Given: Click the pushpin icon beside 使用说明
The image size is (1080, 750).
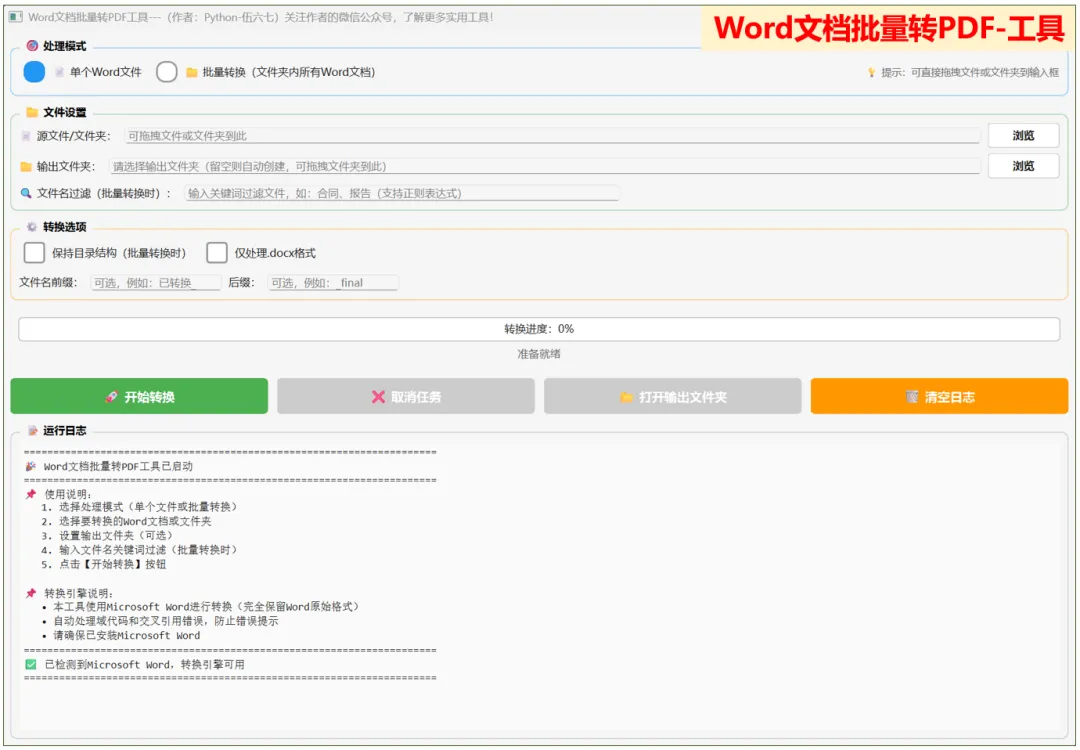Looking at the screenshot, I should tap(30, 494).
